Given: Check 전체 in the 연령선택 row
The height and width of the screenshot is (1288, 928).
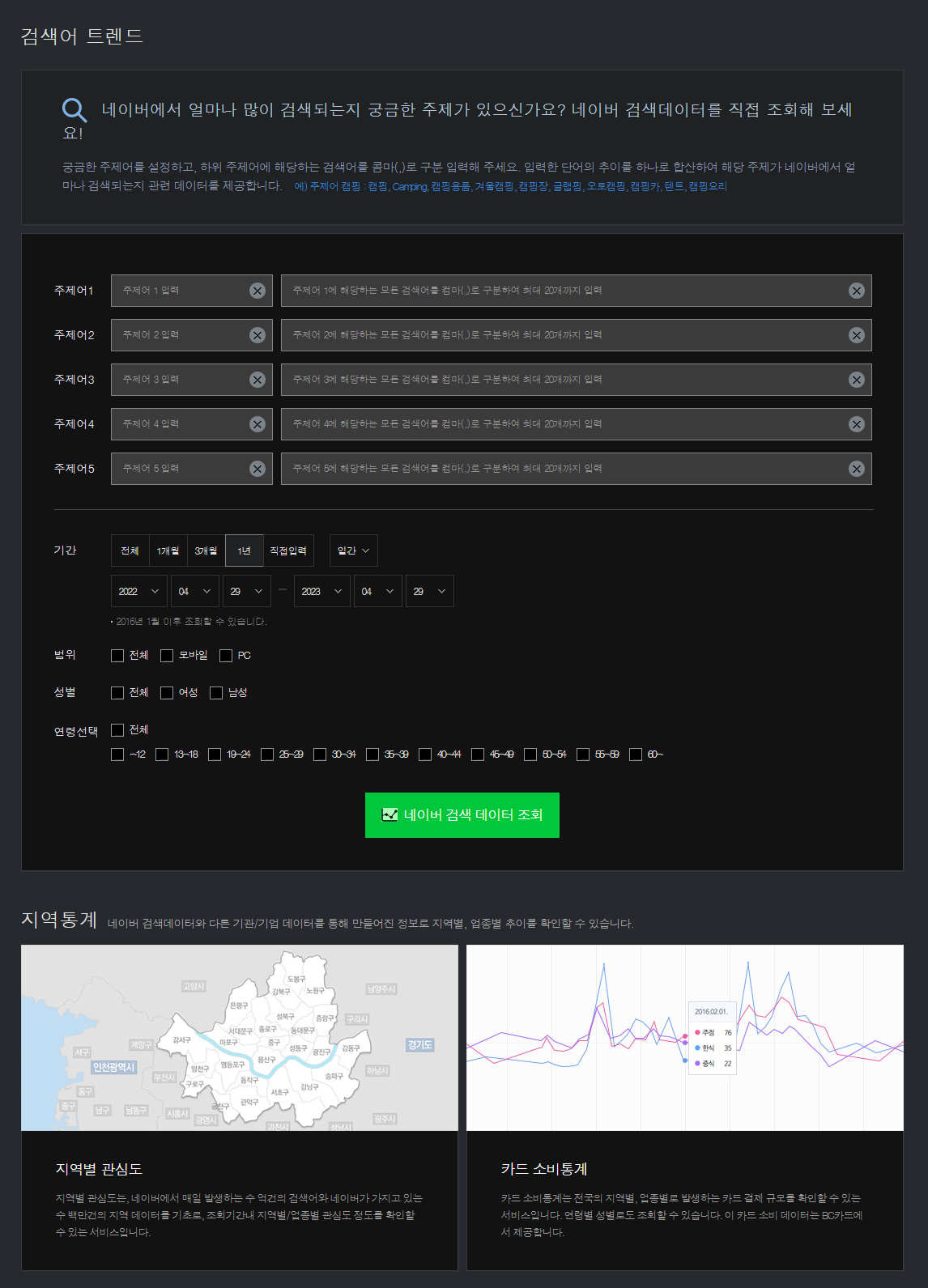Looking at the screenshot, I should pyautogui.click(x=117, y=730).
